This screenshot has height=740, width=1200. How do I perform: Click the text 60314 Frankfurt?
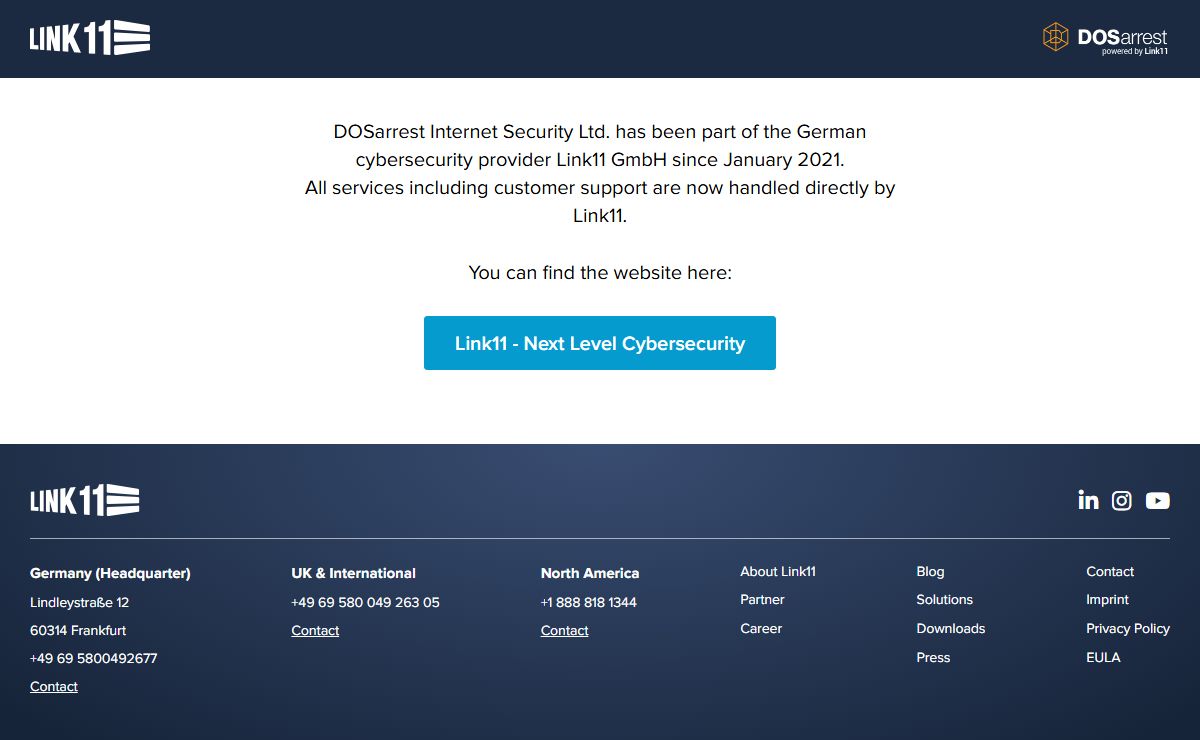(78, 630)
